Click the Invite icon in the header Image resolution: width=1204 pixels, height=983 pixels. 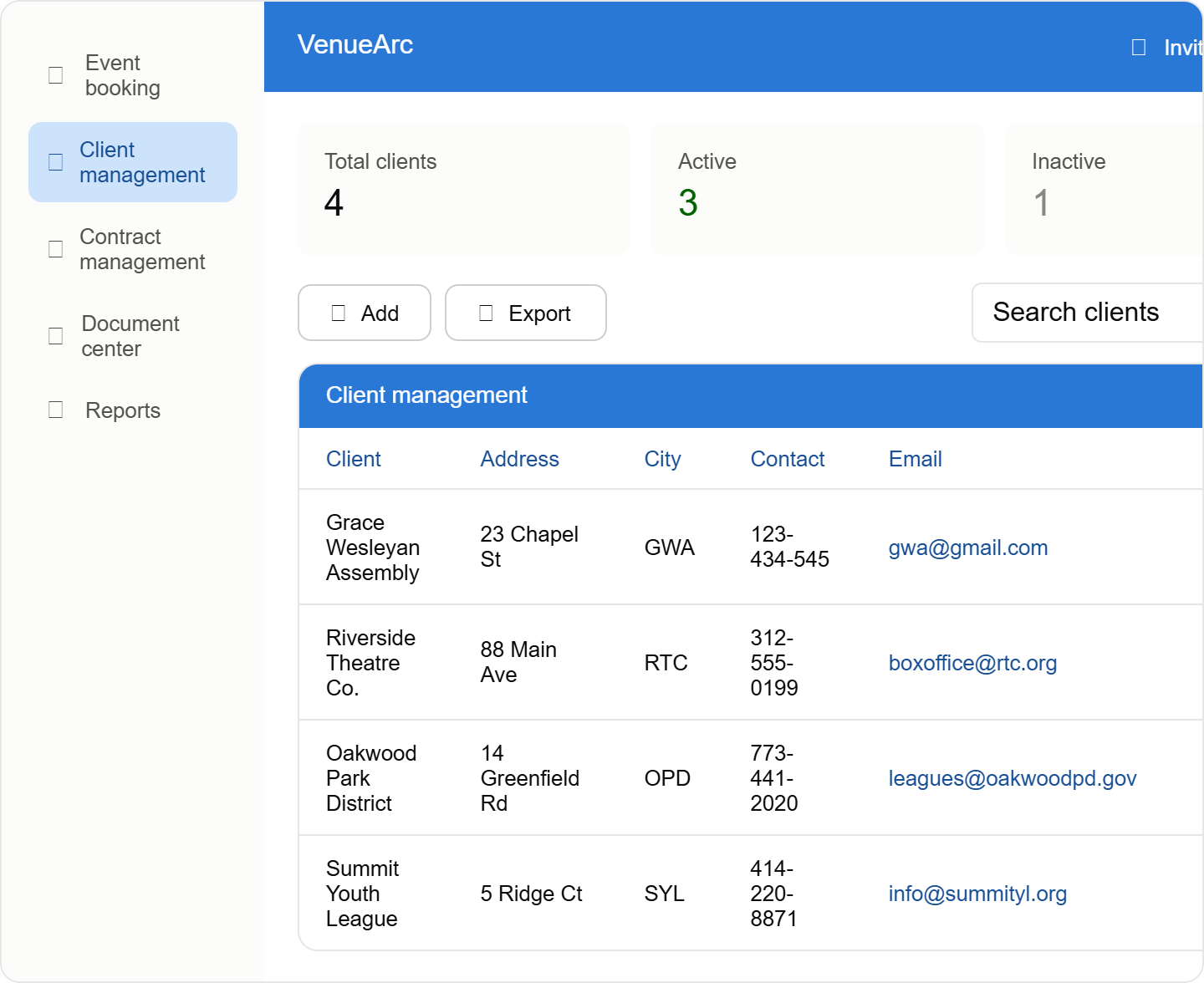tap(1139, 47)
